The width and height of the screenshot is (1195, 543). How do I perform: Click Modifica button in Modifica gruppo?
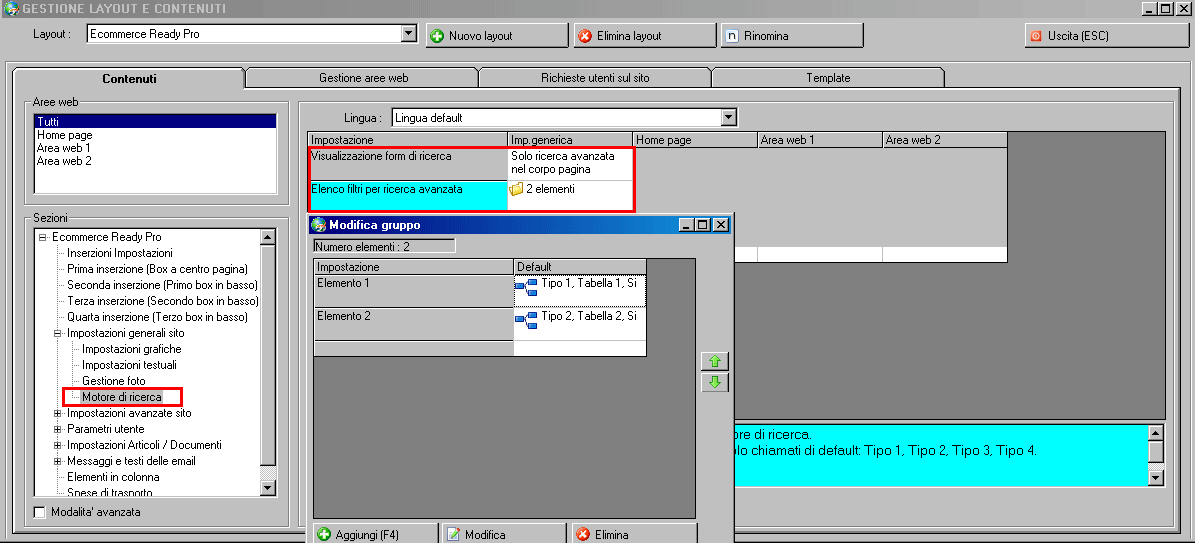coord(504,534)
